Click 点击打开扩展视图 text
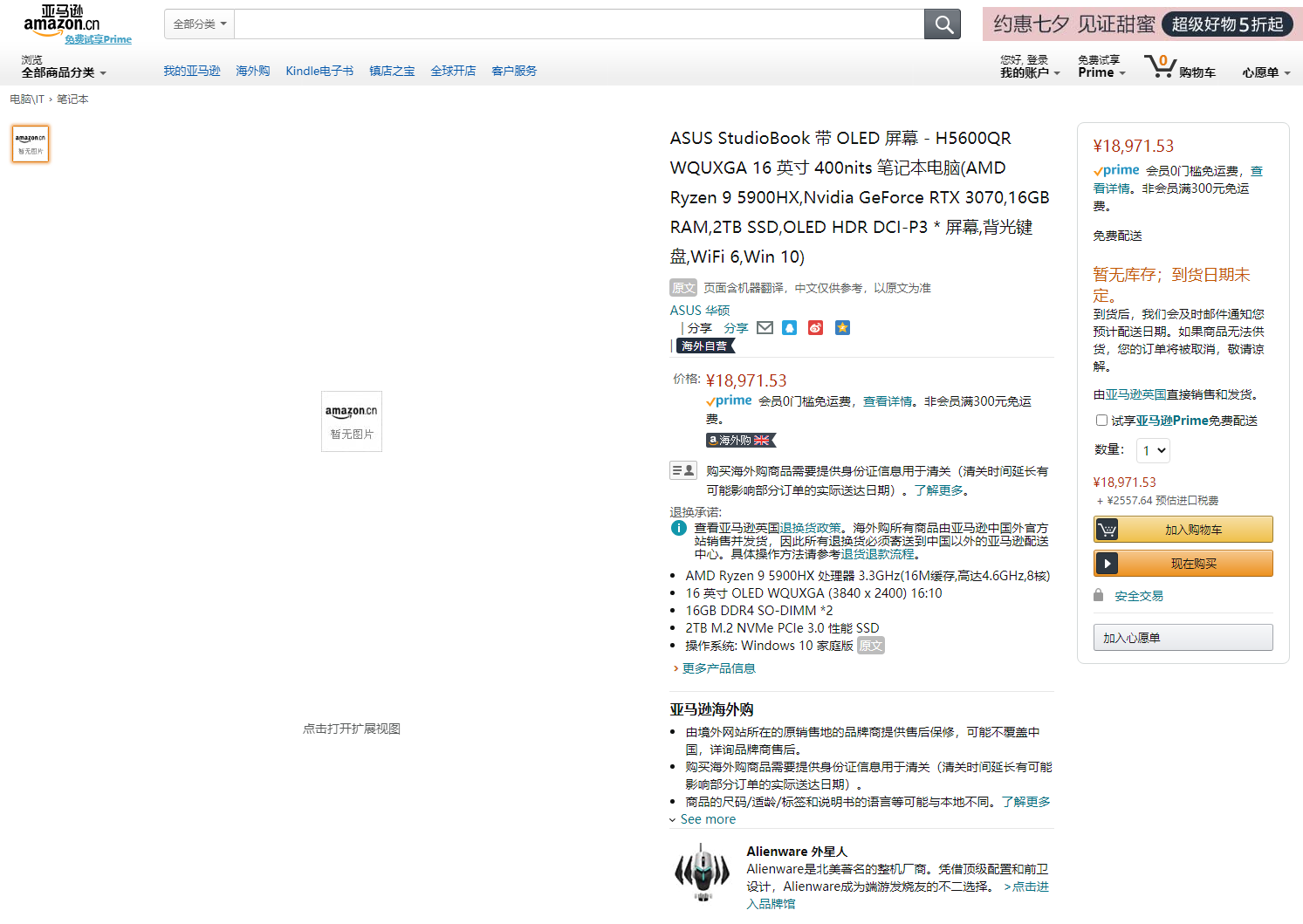Viewport: 1303px width, 924px height. (x=352, y=729)
